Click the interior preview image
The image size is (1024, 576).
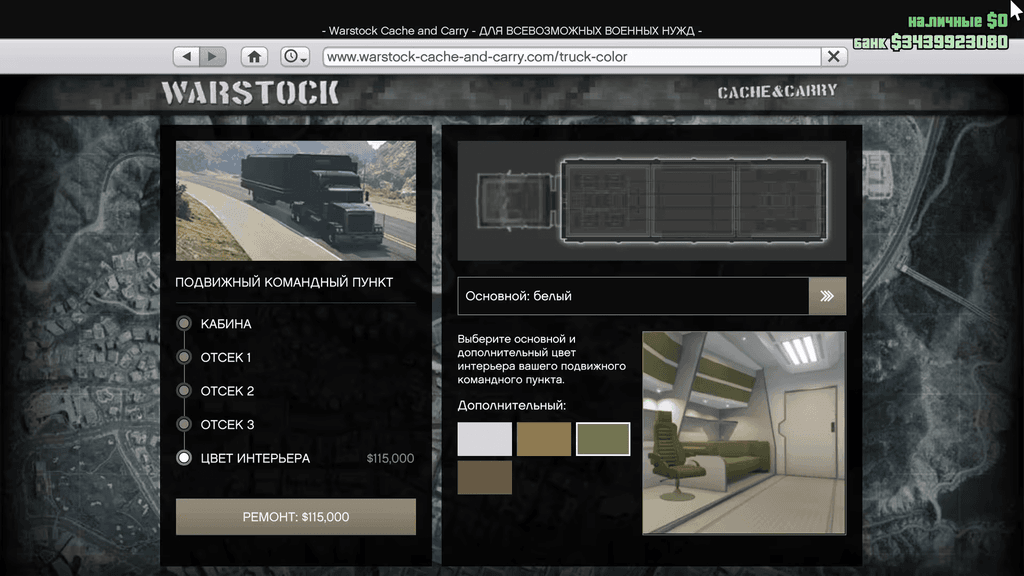coord(744,433)
